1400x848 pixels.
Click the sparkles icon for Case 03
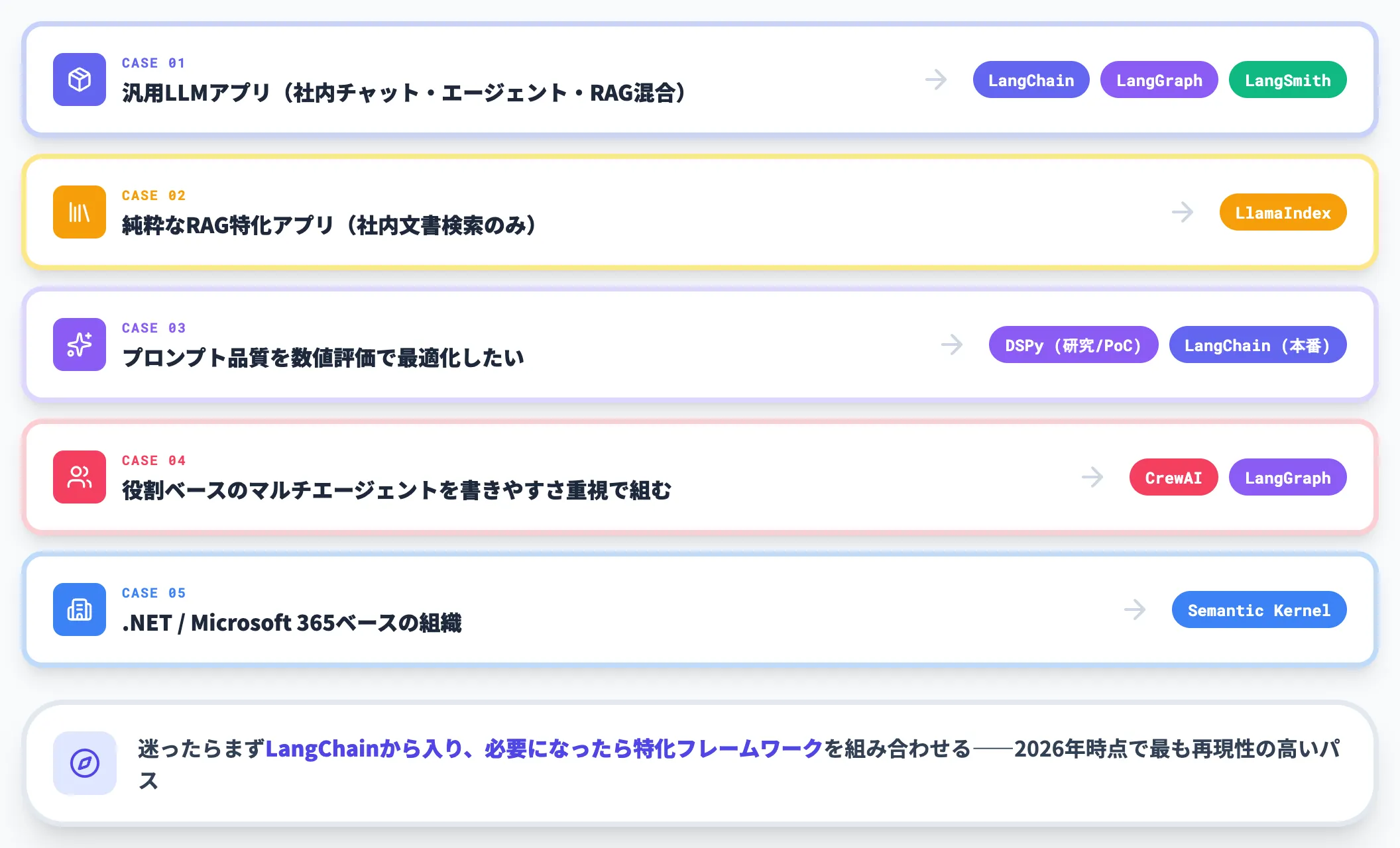tap(80, 344)
